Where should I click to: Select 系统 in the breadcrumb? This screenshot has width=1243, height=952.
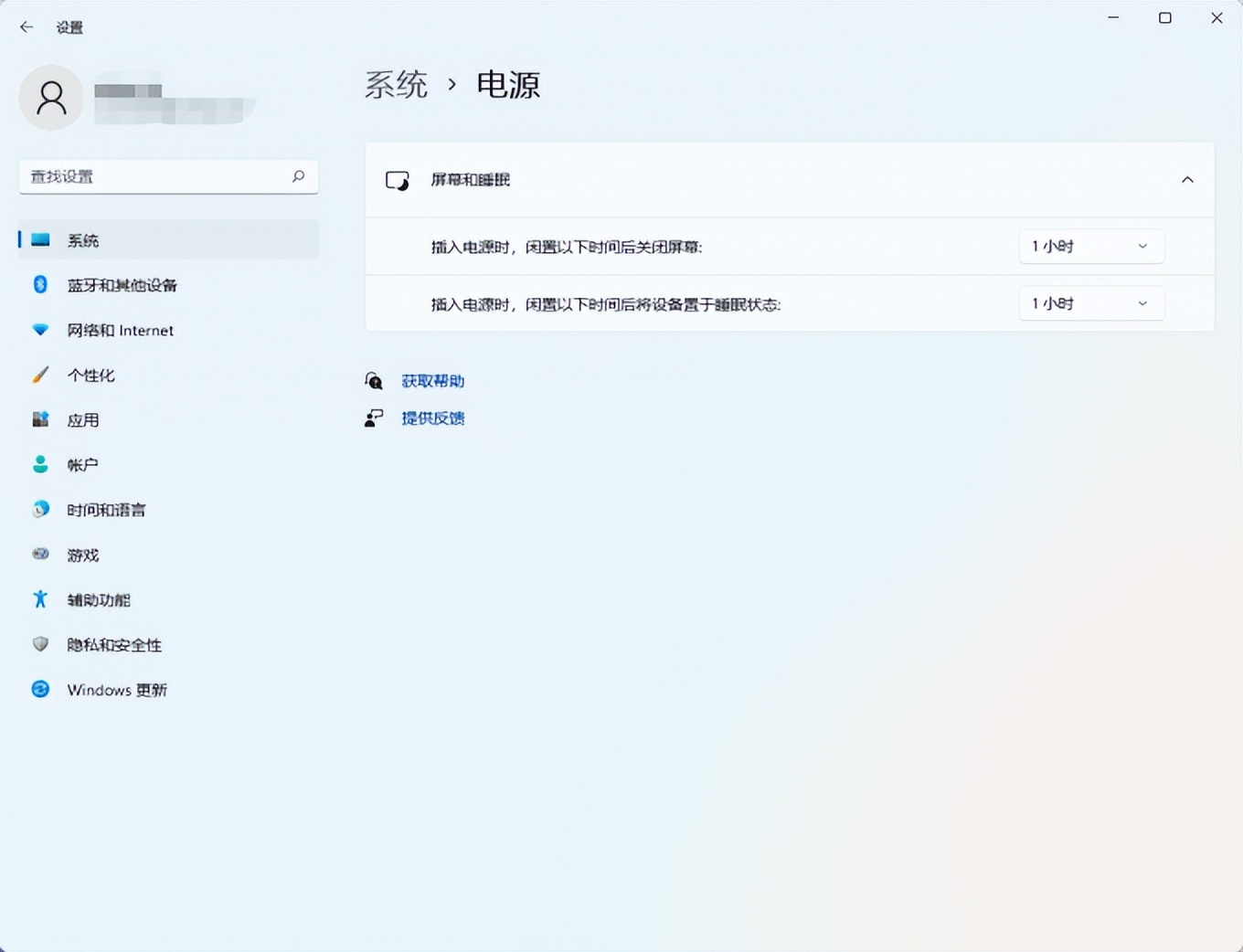click(397, 84)
